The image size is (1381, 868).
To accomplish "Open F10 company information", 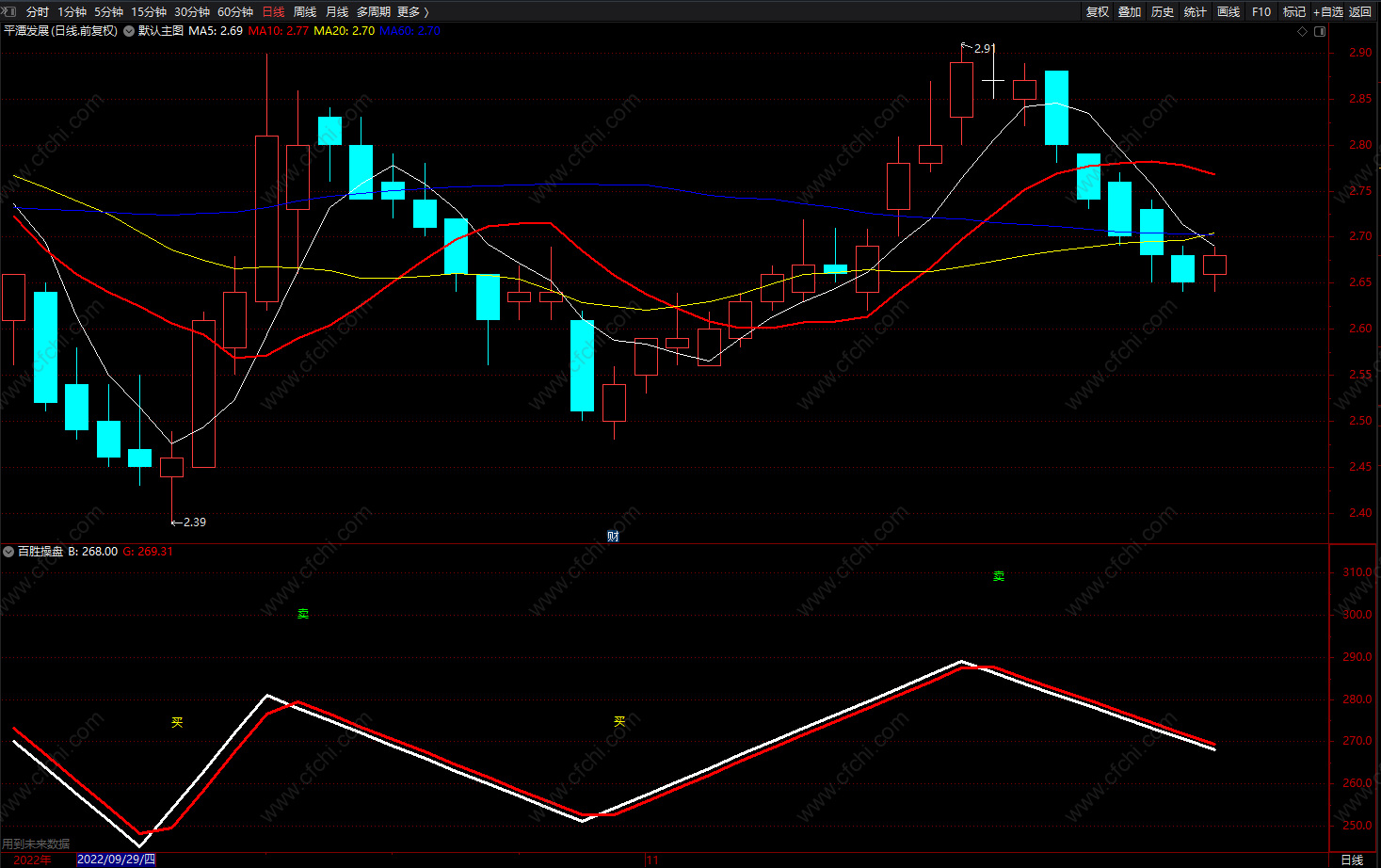I will click(1261, 12).
